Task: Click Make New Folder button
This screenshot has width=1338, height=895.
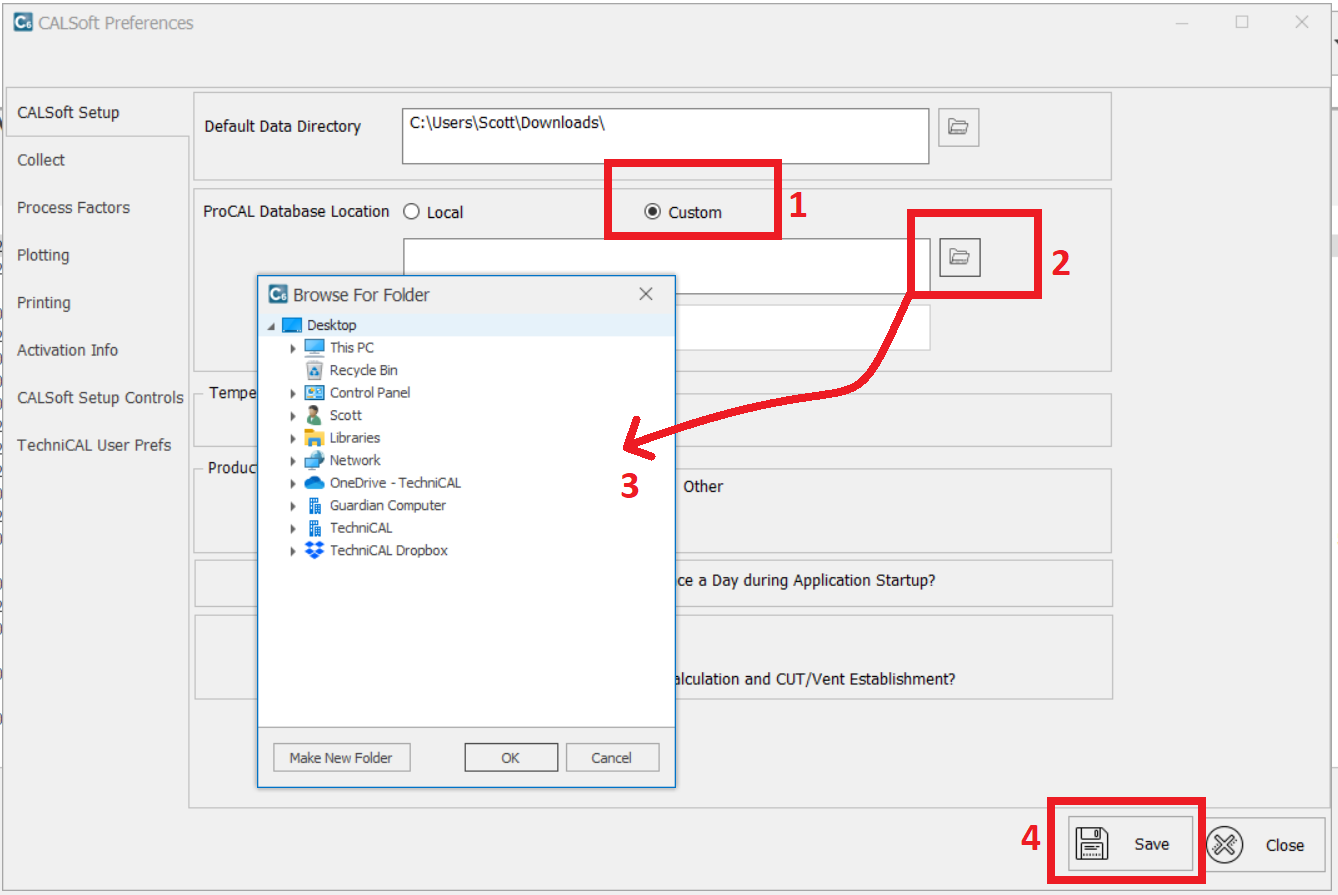Action: click(342, 758)
